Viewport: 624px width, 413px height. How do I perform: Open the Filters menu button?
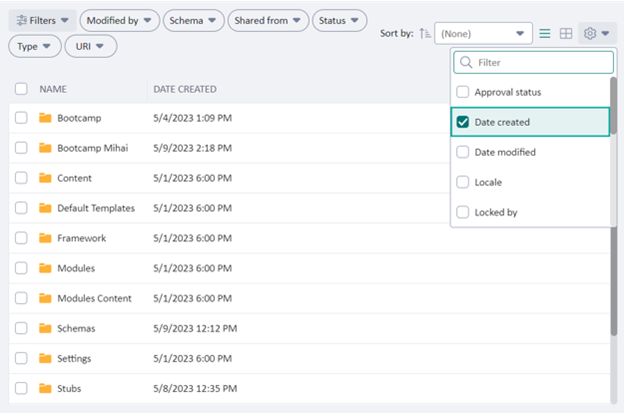(43, 21)
